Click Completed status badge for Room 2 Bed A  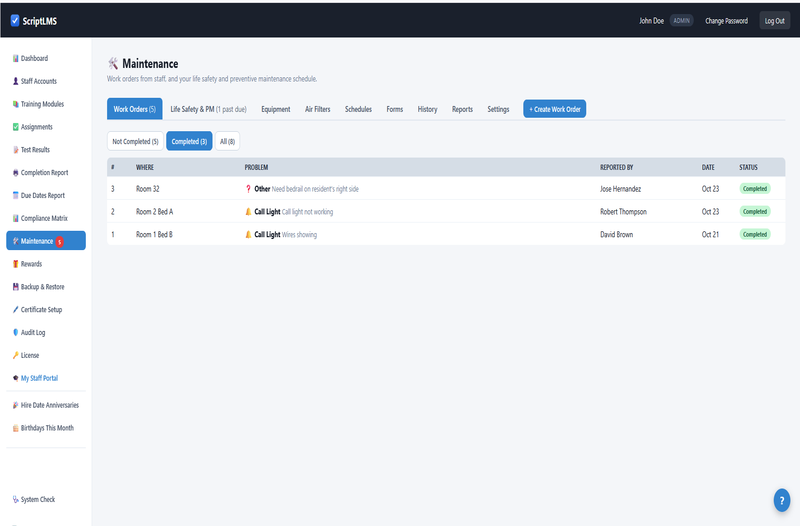[x=755, y=212]
